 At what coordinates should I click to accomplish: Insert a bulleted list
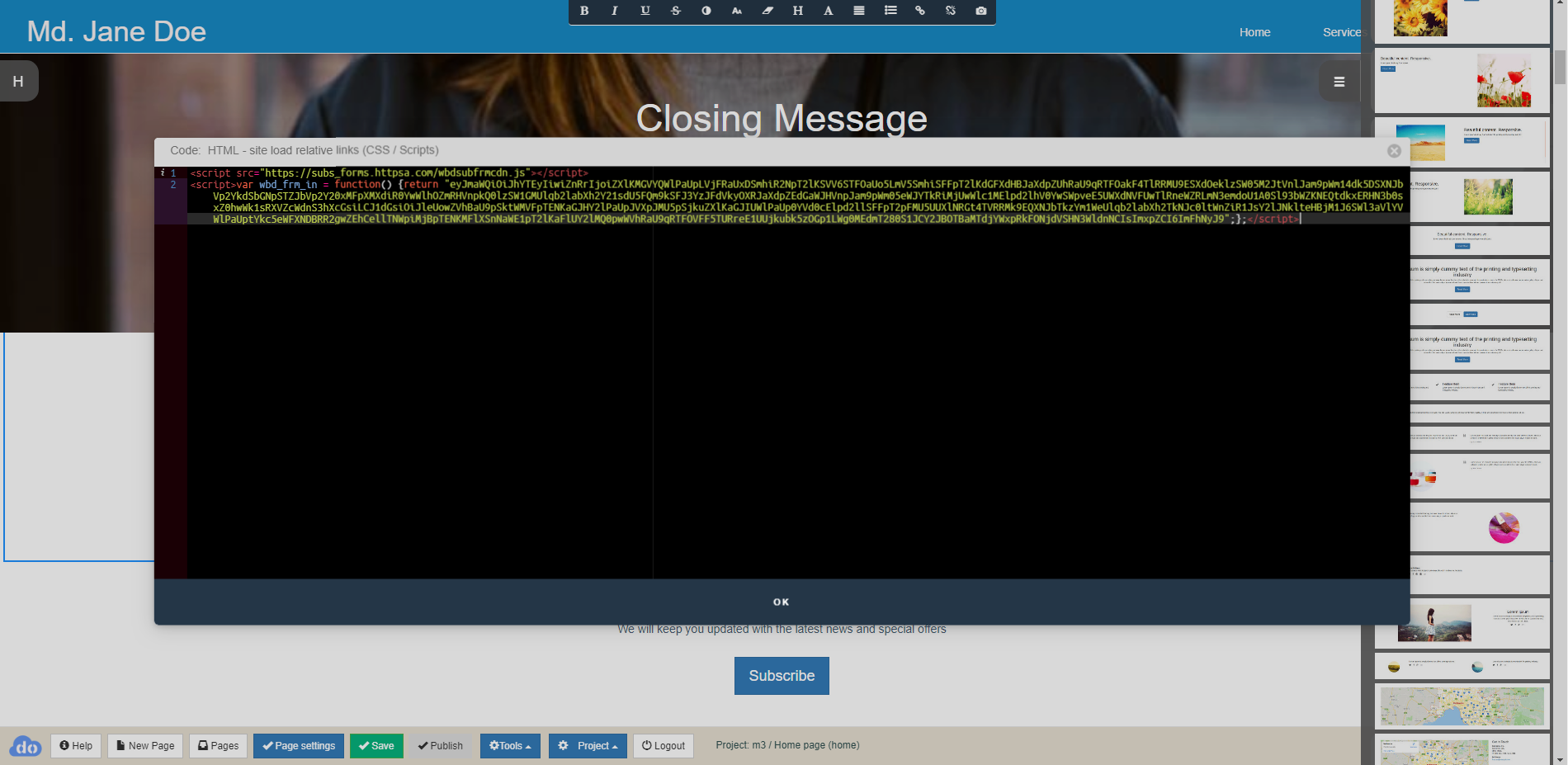coord(890,11)
